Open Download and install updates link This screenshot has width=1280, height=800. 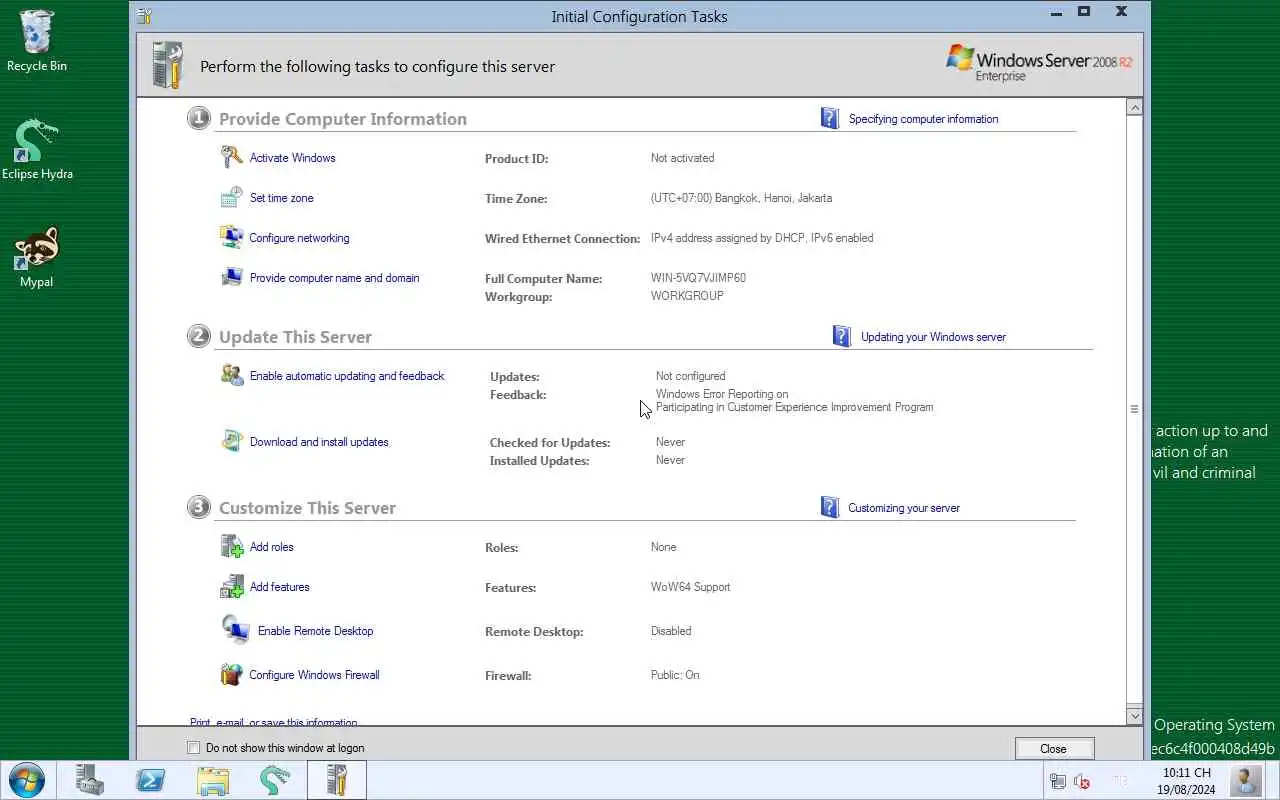pos(319,442)
